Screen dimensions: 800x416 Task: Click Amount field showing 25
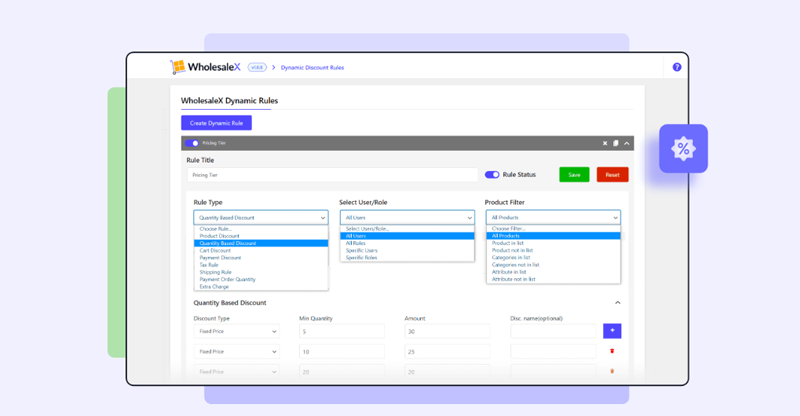pos(447,352)
